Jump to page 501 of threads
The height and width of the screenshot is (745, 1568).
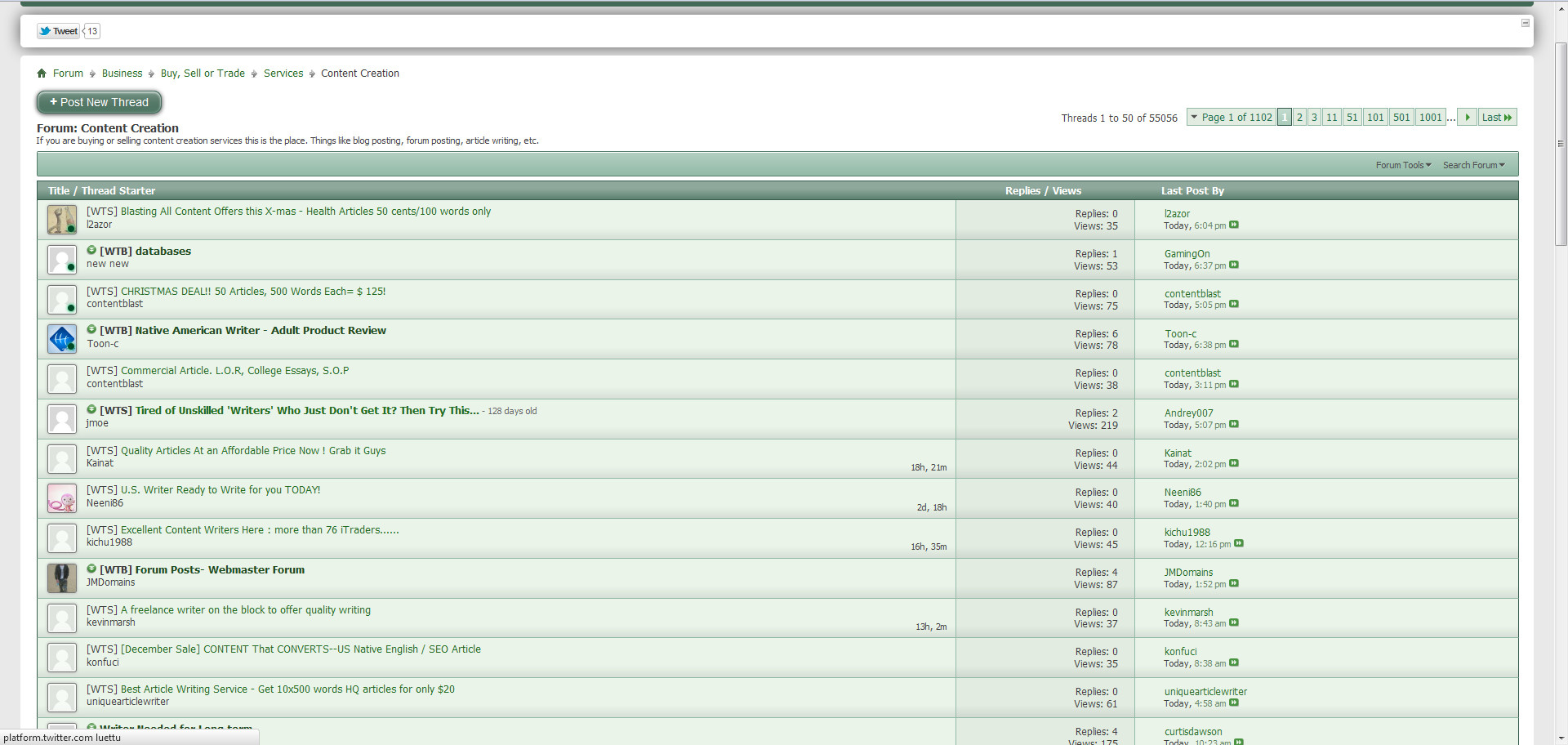click(x=1401, y=117)
